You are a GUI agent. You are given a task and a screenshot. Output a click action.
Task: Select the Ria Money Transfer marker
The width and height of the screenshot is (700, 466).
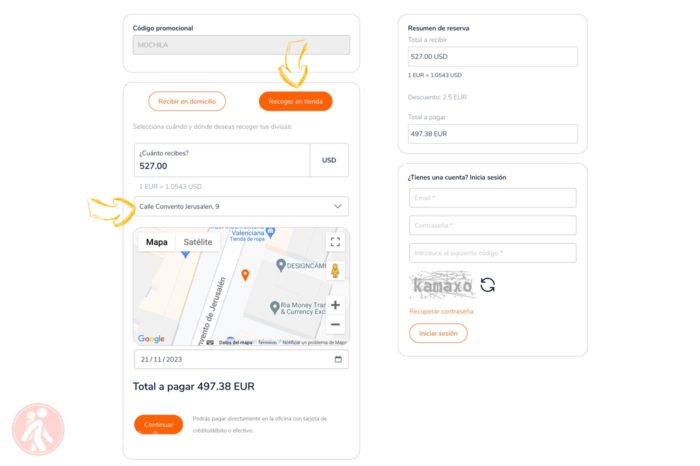pos(275,308)
